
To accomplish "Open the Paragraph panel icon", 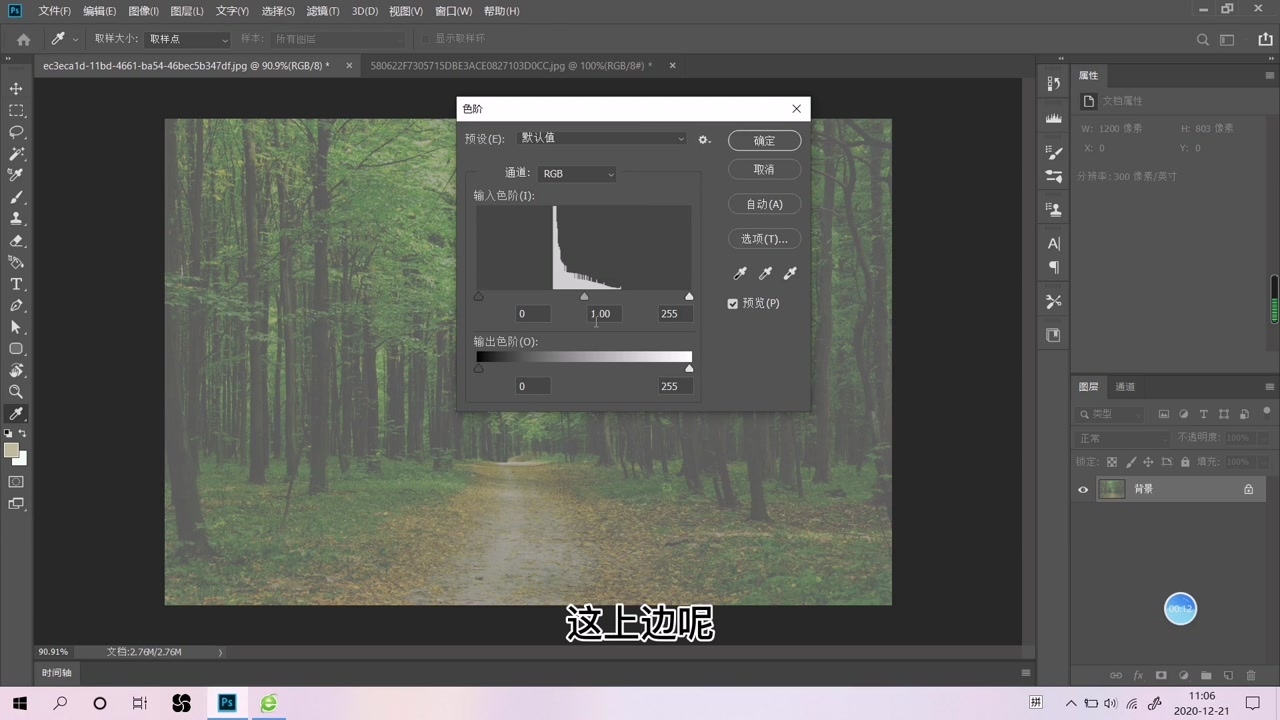I will (1053, 267).
